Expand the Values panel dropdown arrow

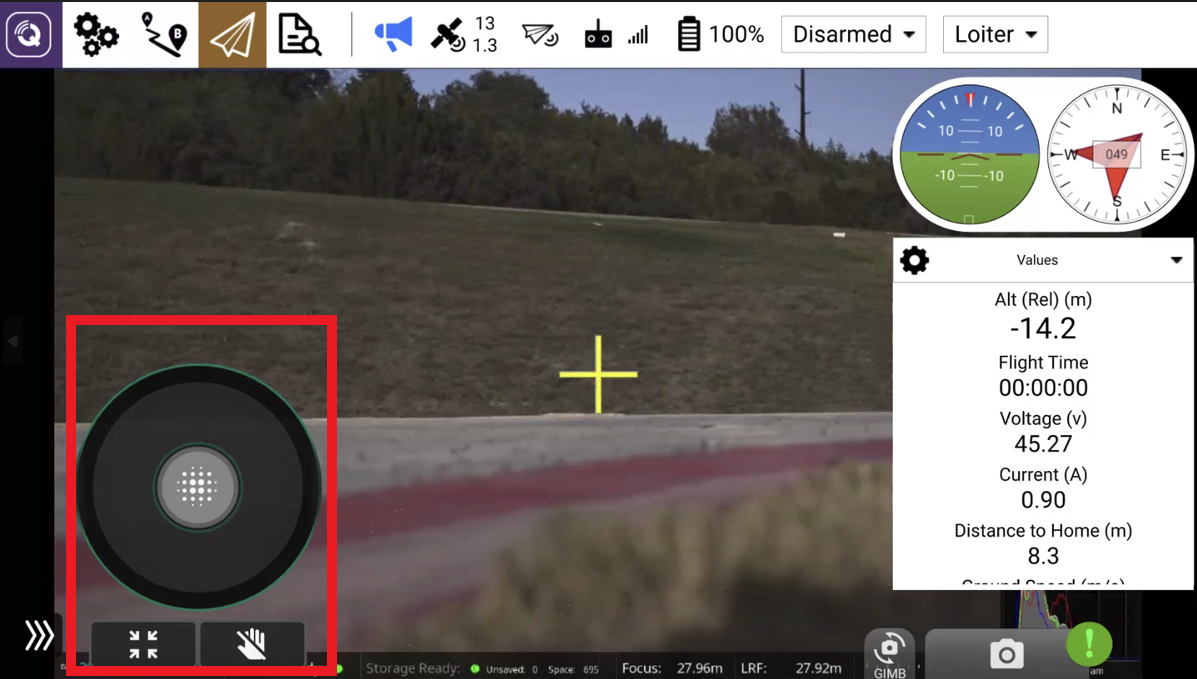click(1176, 260)
